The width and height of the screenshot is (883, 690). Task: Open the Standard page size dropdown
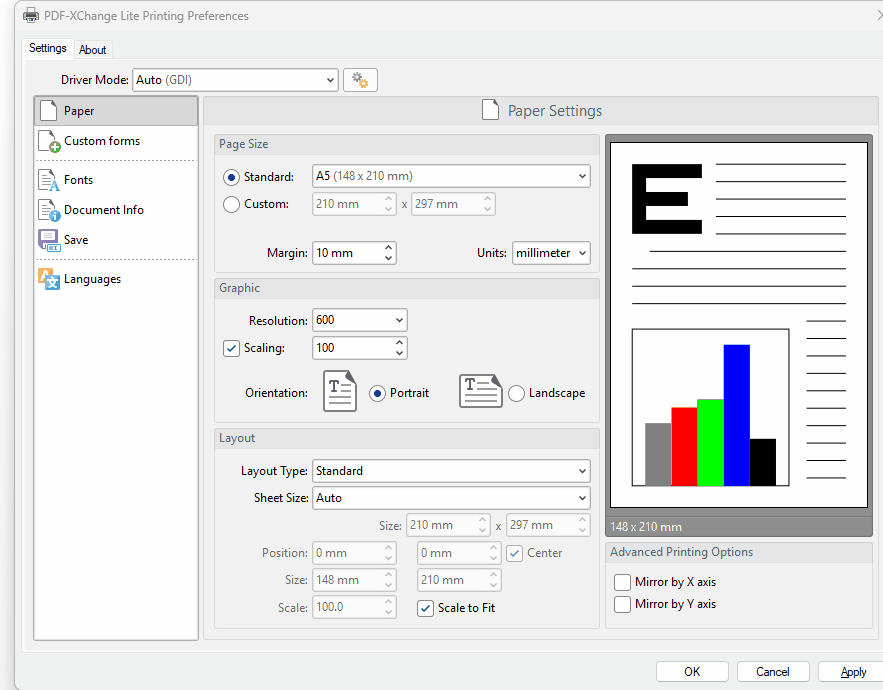click(x=451, y=176)
